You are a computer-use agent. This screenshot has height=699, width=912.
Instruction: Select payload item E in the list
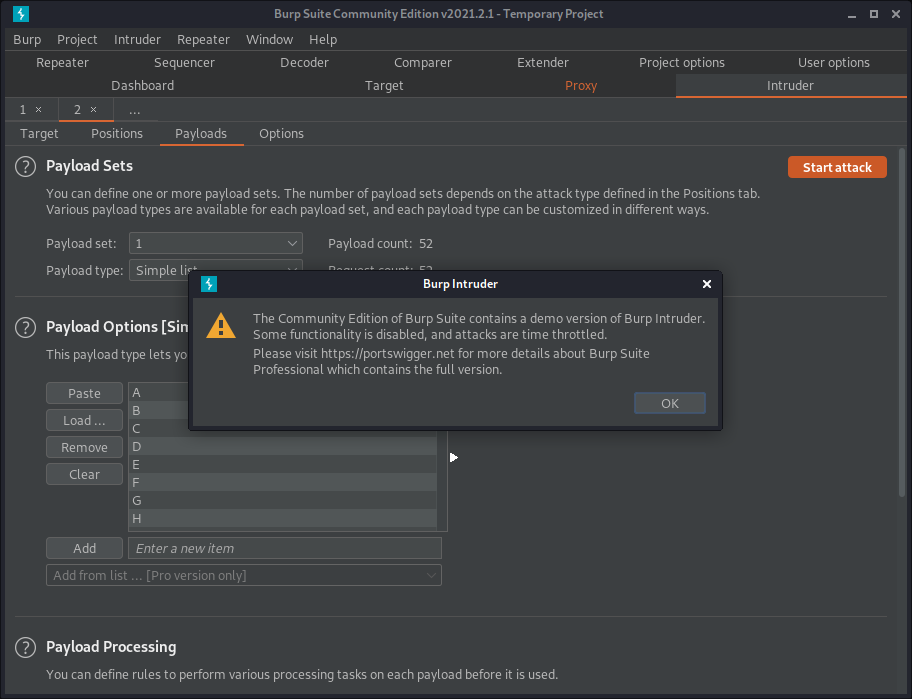(x=283, y=465)
